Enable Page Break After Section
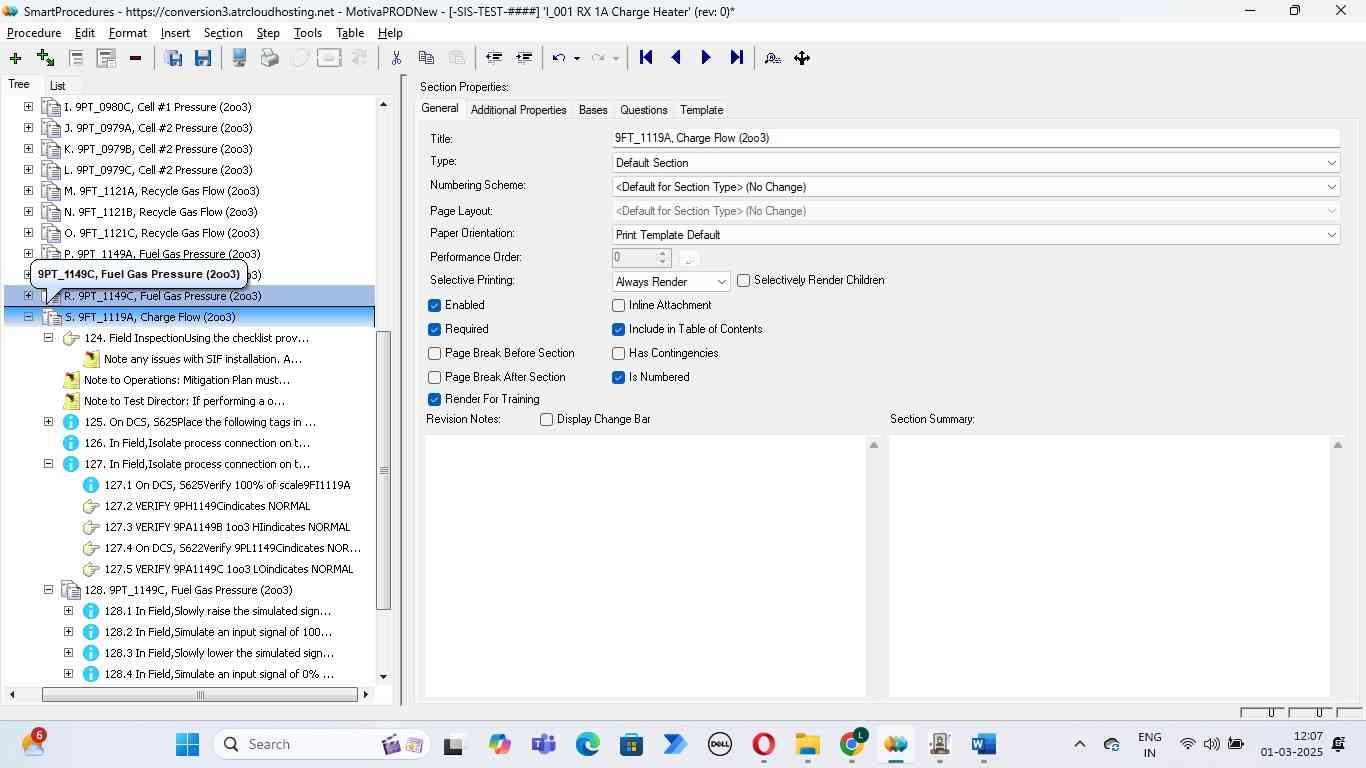The image size is (1366, 768). (x=434, y=377)
